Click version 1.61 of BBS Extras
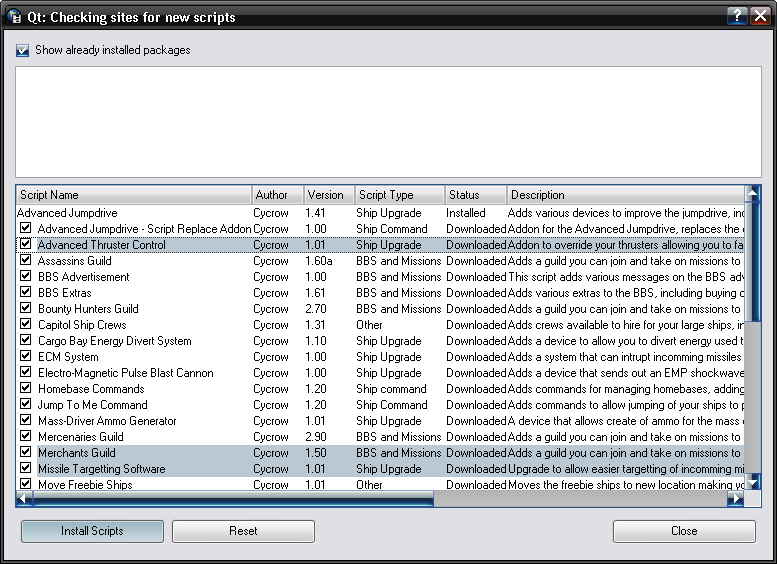This screenshot has height=564, width=777. pyautogui.click(x=315, y=293)
